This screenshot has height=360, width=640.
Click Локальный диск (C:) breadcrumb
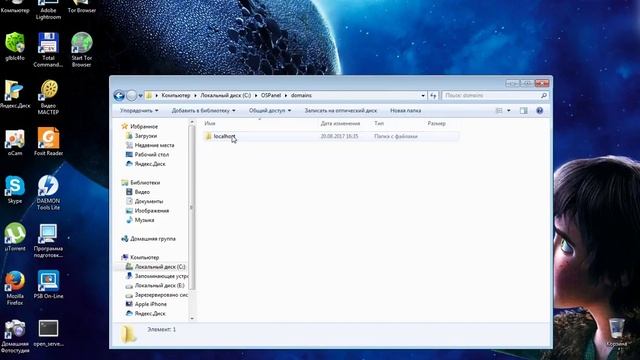coord(225,95)
